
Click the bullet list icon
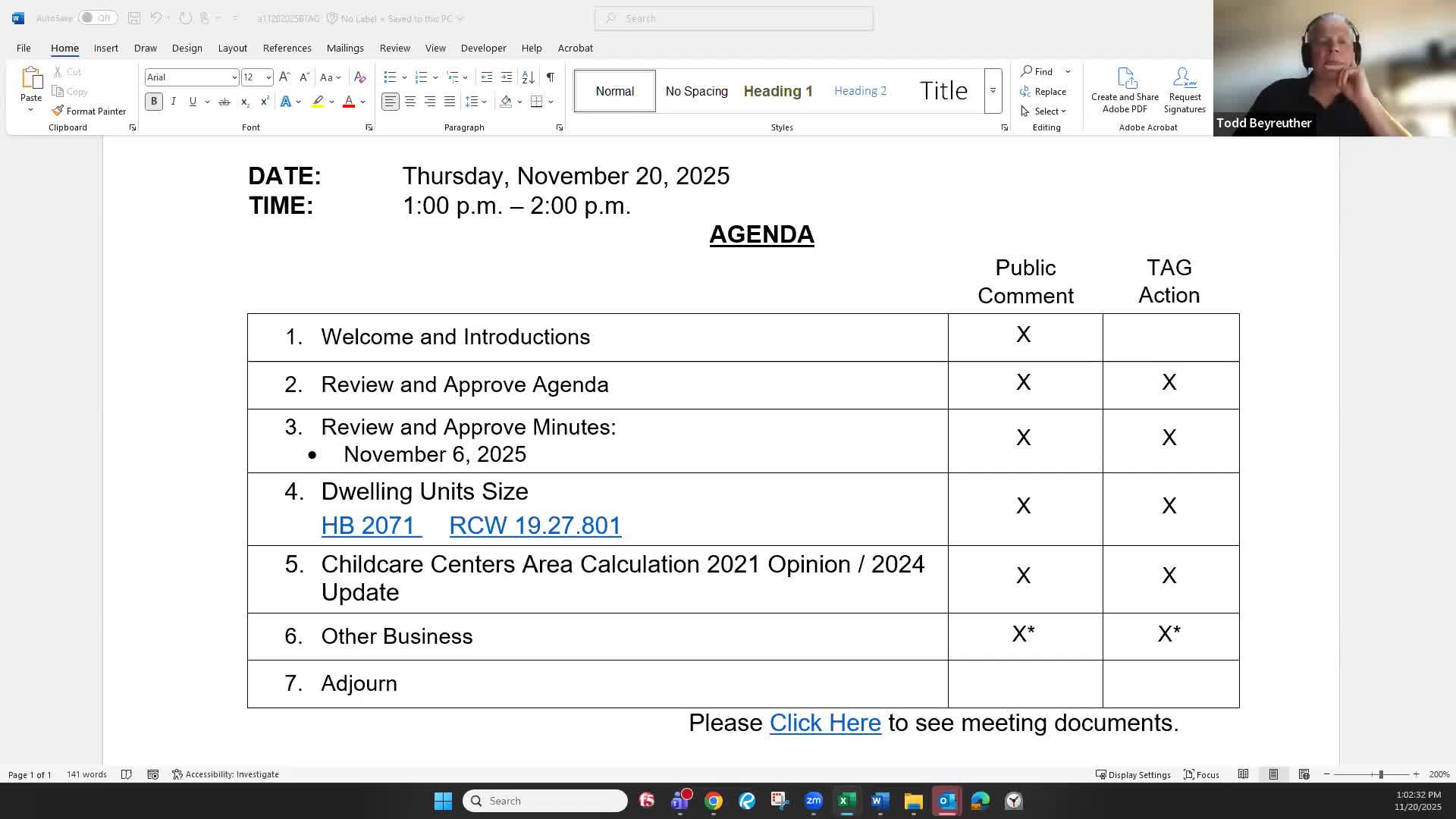point(390,77)
